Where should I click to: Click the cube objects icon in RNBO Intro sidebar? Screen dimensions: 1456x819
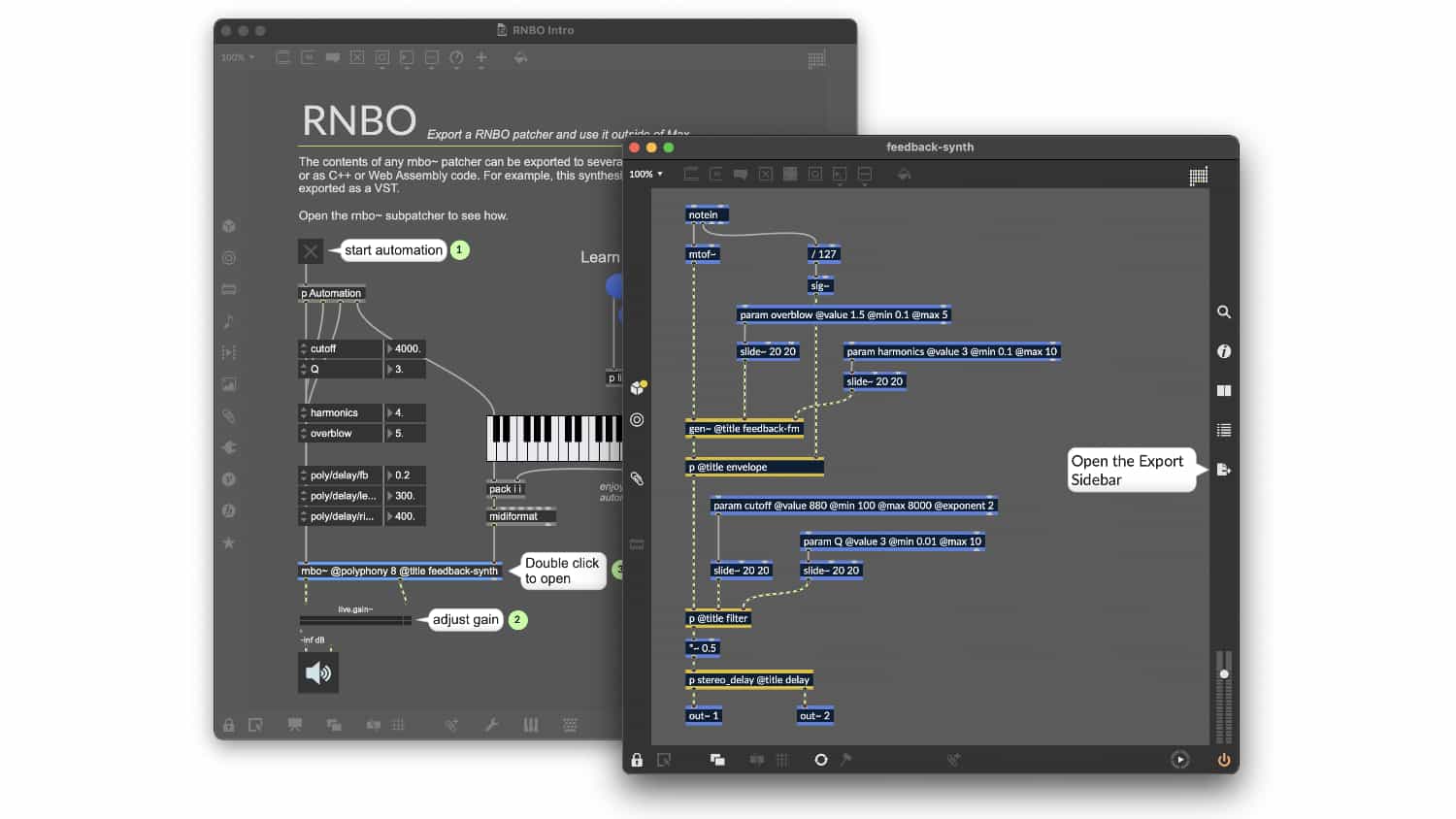point(229,226)
